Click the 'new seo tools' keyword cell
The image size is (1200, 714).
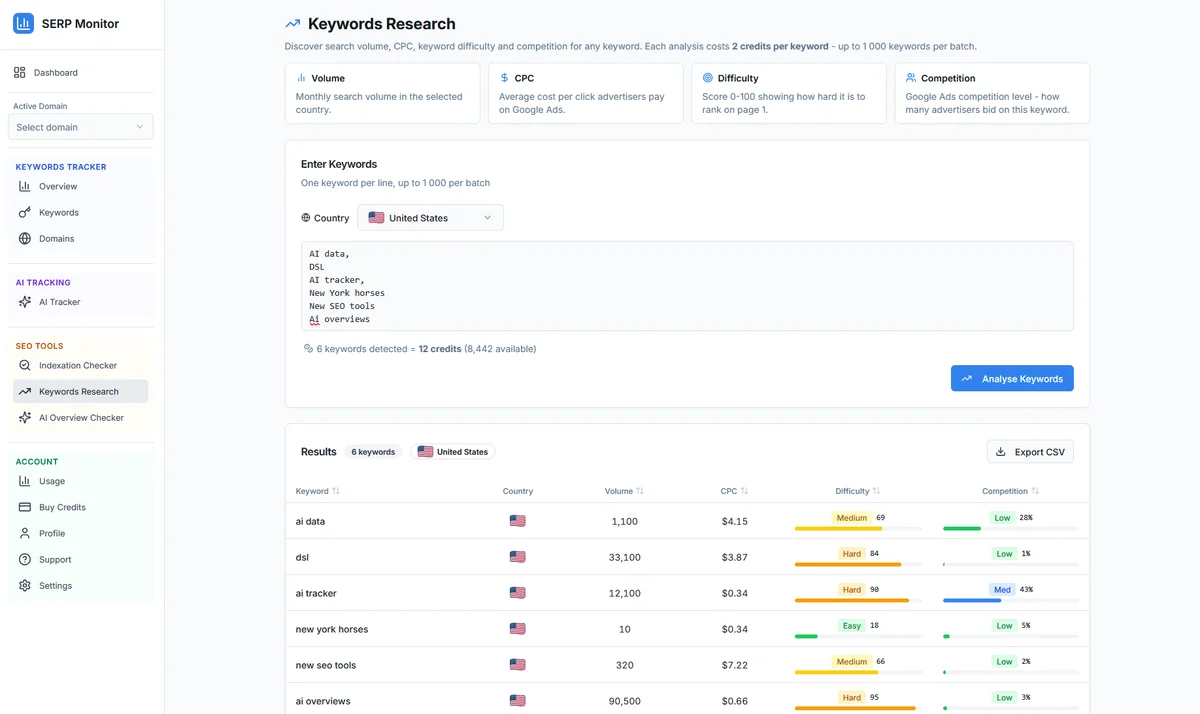point(326,665)
